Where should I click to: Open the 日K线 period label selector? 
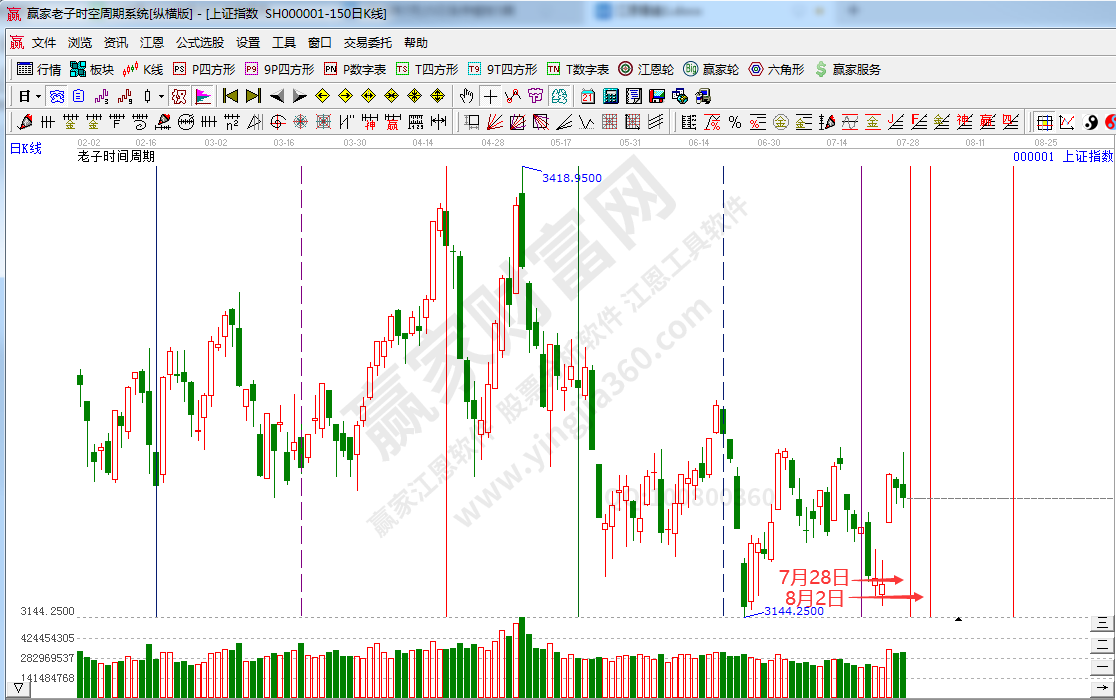click(x=26, y=148)
